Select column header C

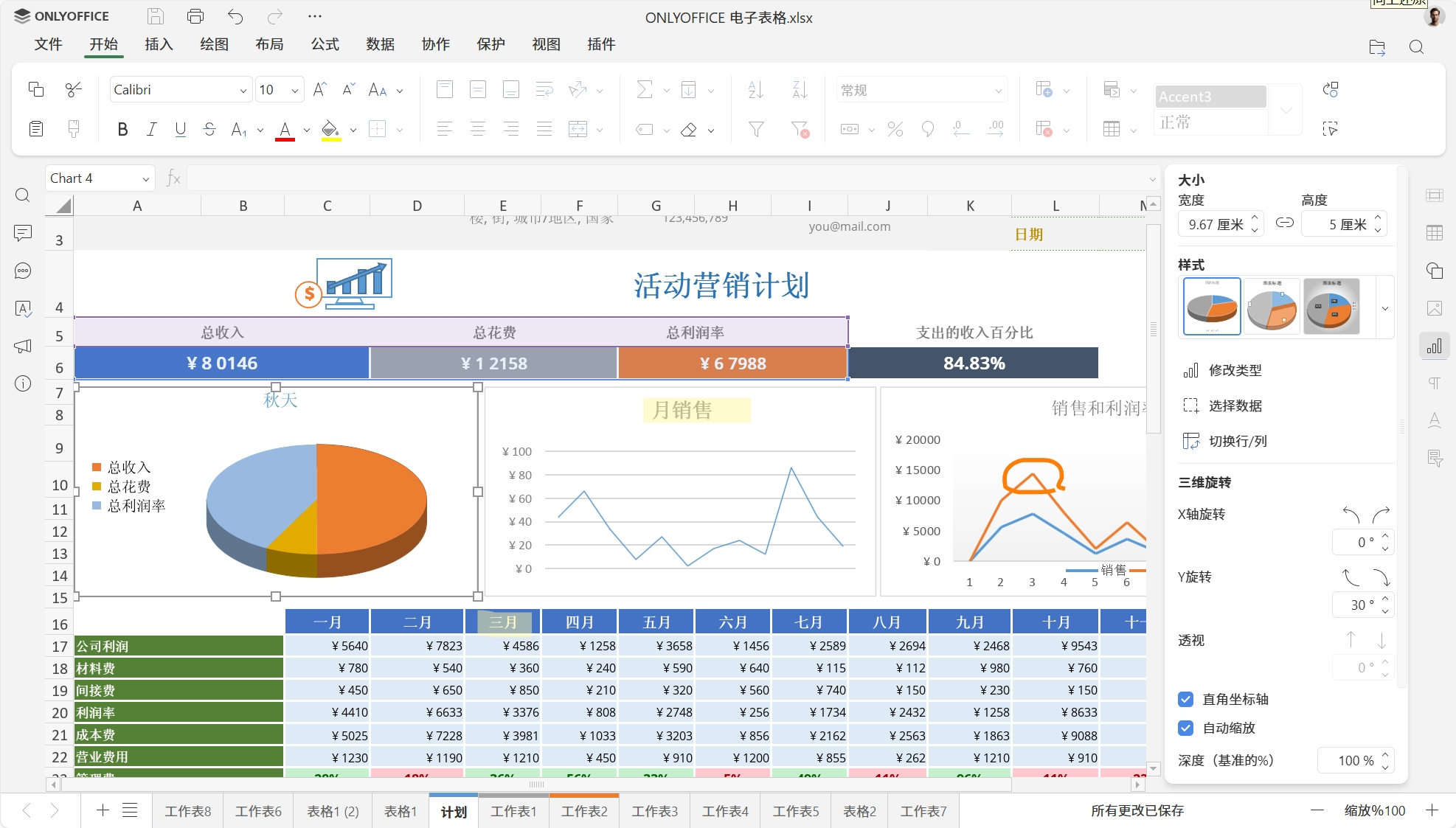pyautogui.click(x=327, y=206)
